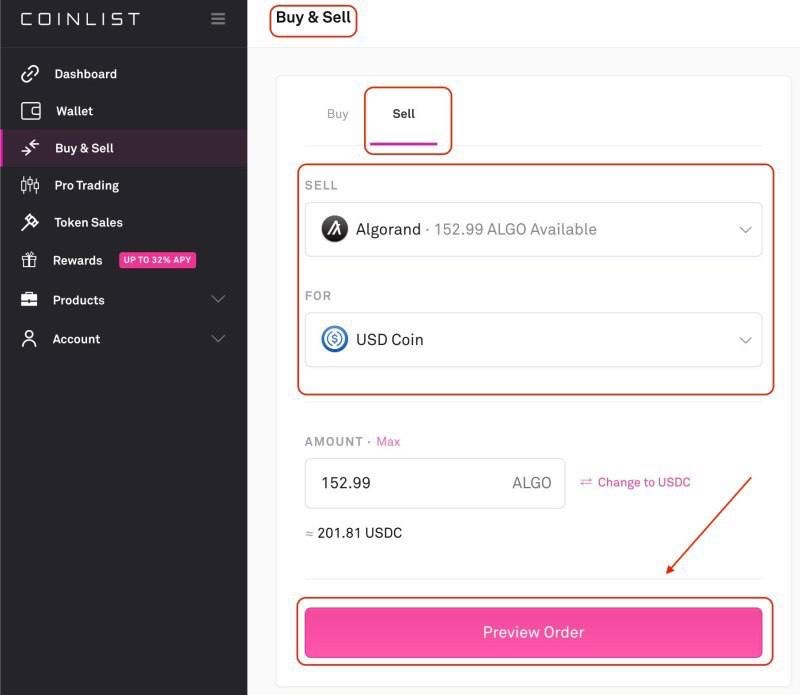Click the Pro Trading candlestick icon

tap(30, 185)
